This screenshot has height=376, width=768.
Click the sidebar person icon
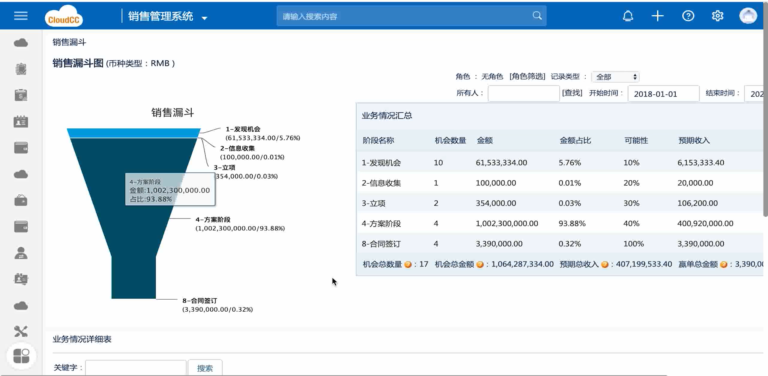21,253
